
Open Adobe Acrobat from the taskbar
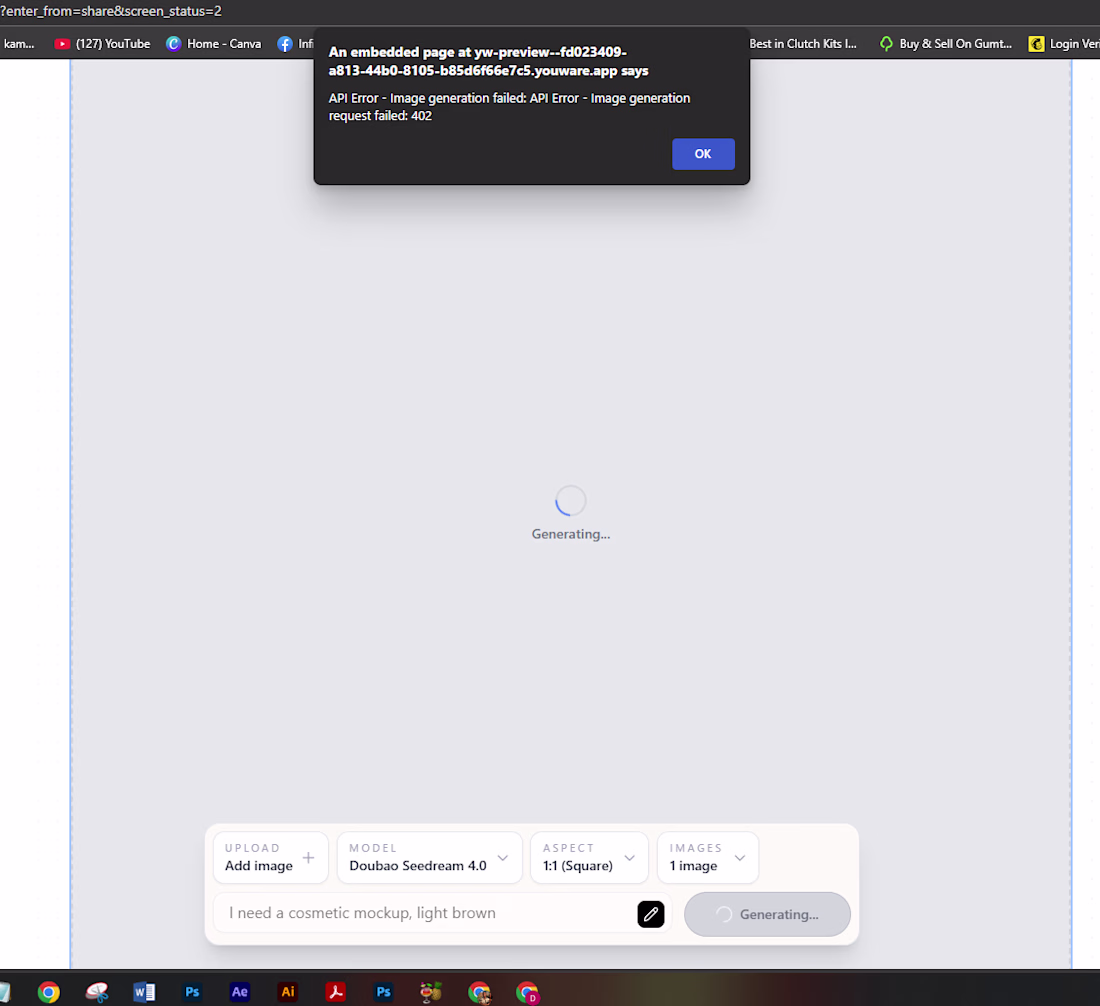[335, 992]
